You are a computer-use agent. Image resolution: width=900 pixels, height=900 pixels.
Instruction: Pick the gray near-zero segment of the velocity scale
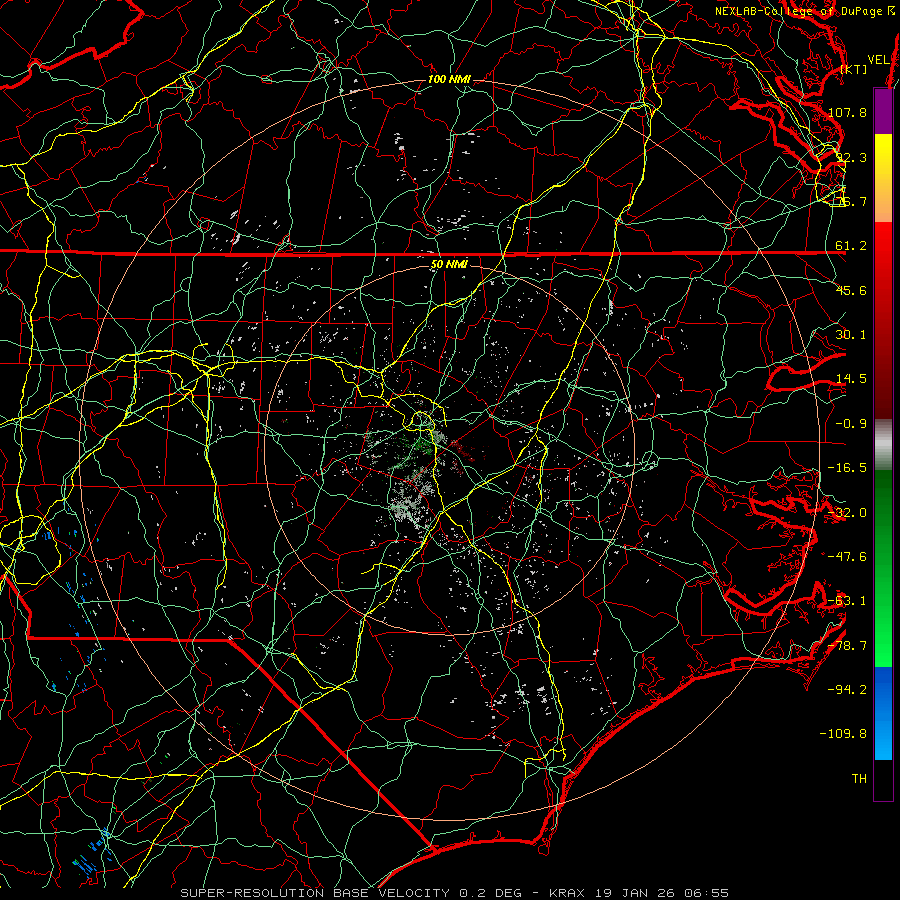[883, 445]
